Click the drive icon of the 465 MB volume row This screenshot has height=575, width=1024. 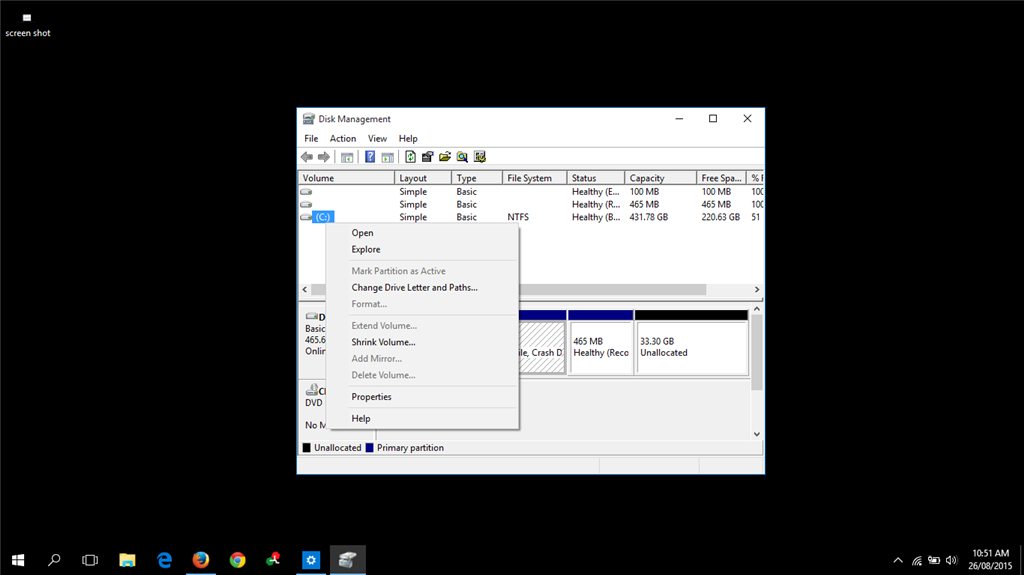point(306,205)
